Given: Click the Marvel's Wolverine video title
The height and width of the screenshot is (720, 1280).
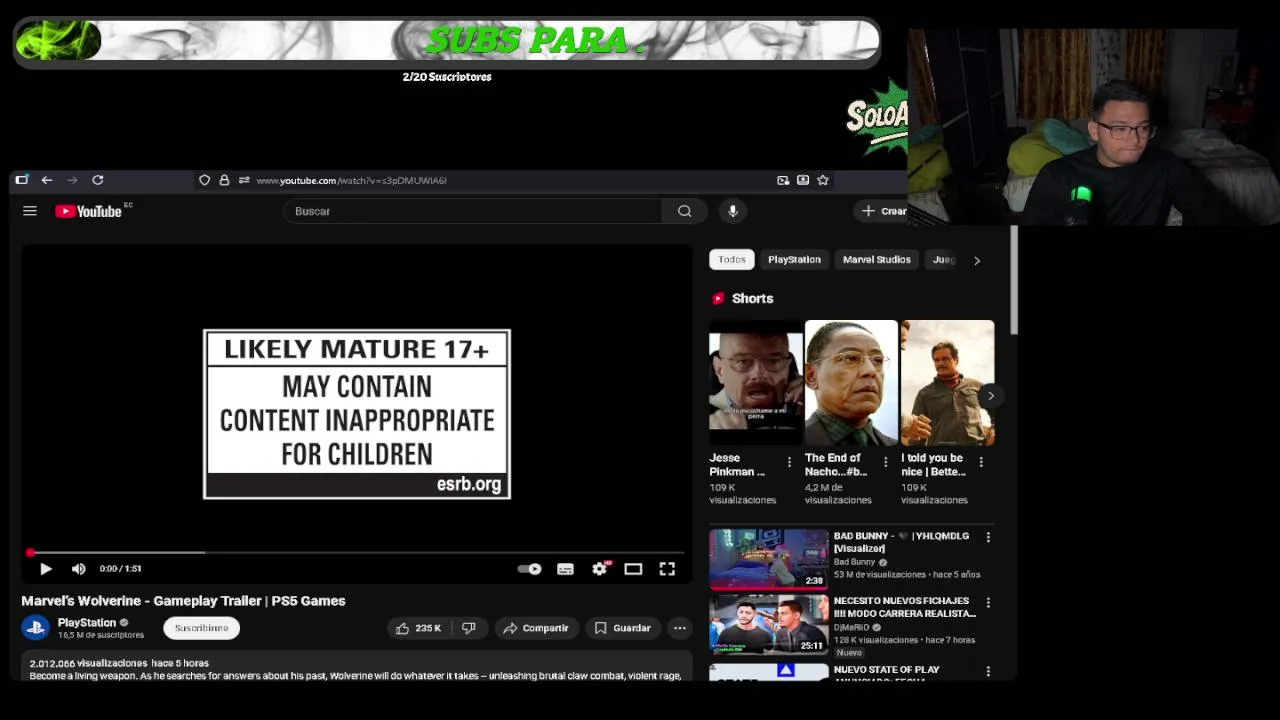Looking at the screenshot, I should click(183, 601).
